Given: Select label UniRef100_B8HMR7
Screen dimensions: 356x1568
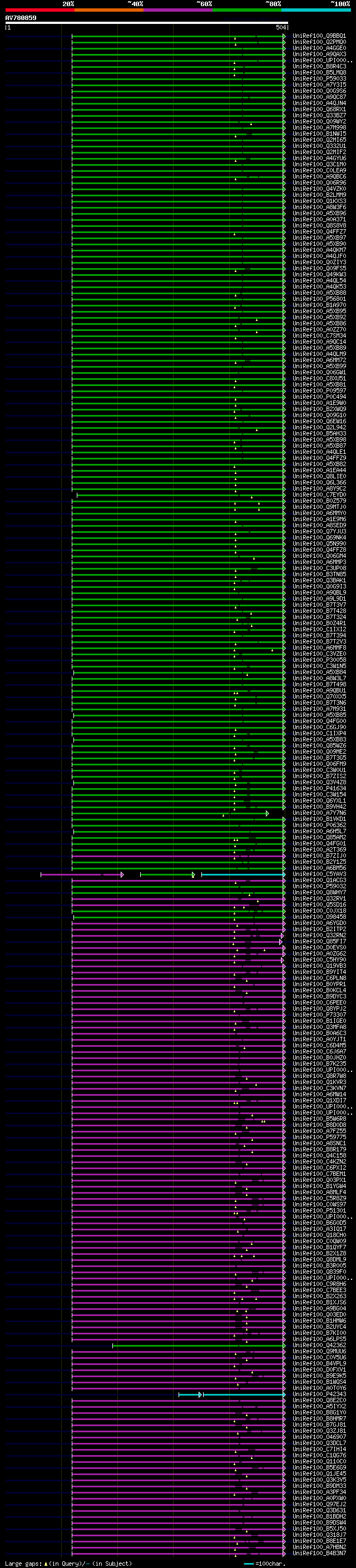Looking at the screenshot, I should (x=319, y=1419).
